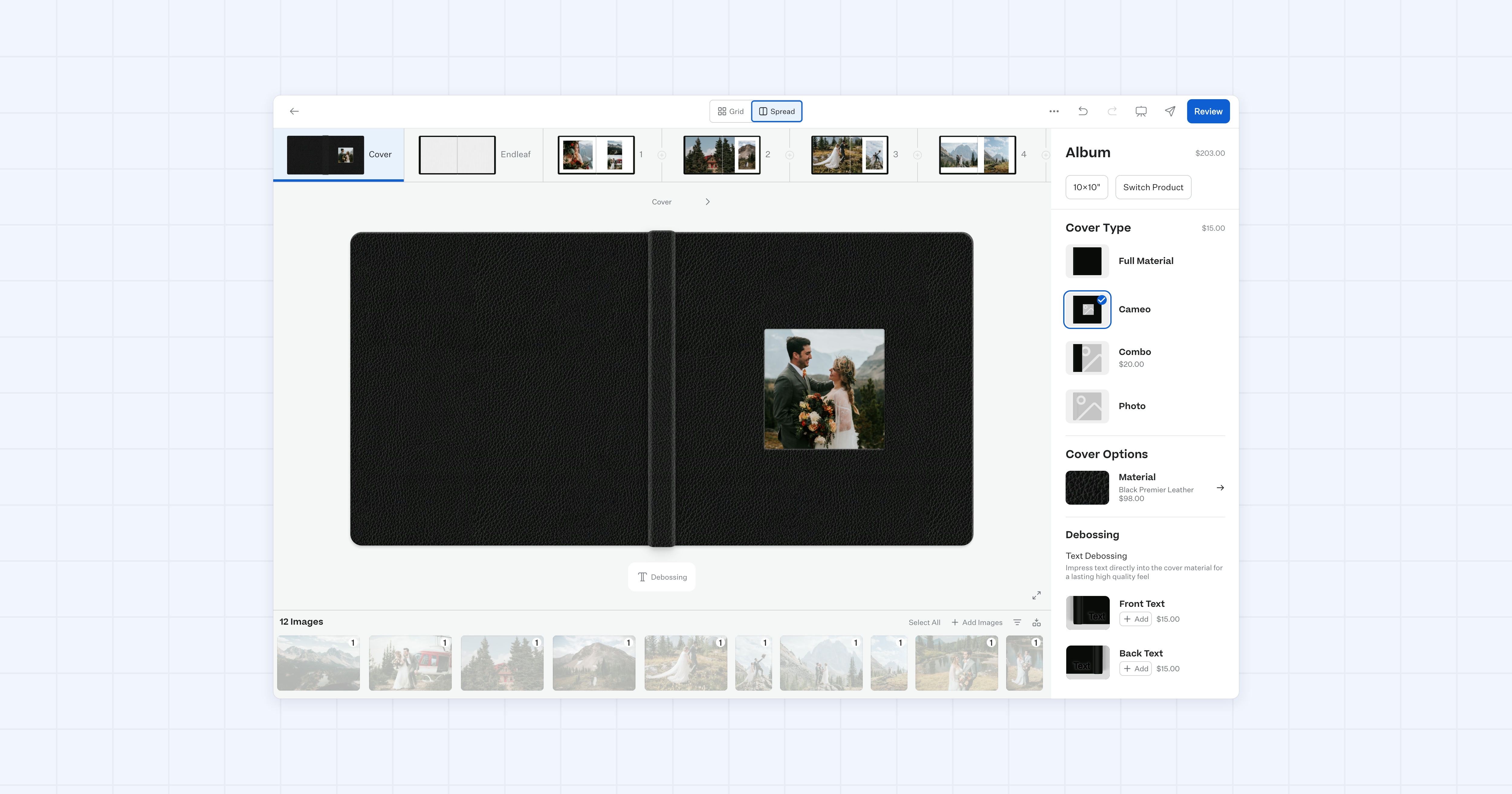Add a spread after spread 2
Viewport: 1512px width, 794px height.
[x=789, y=155]
